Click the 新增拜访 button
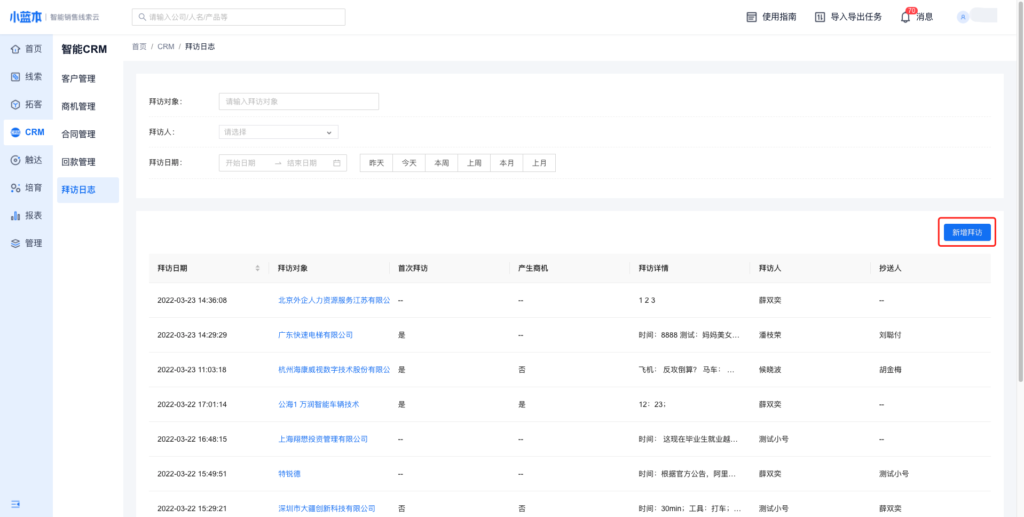Screen dimensions: 1024x517 (967, 232)
